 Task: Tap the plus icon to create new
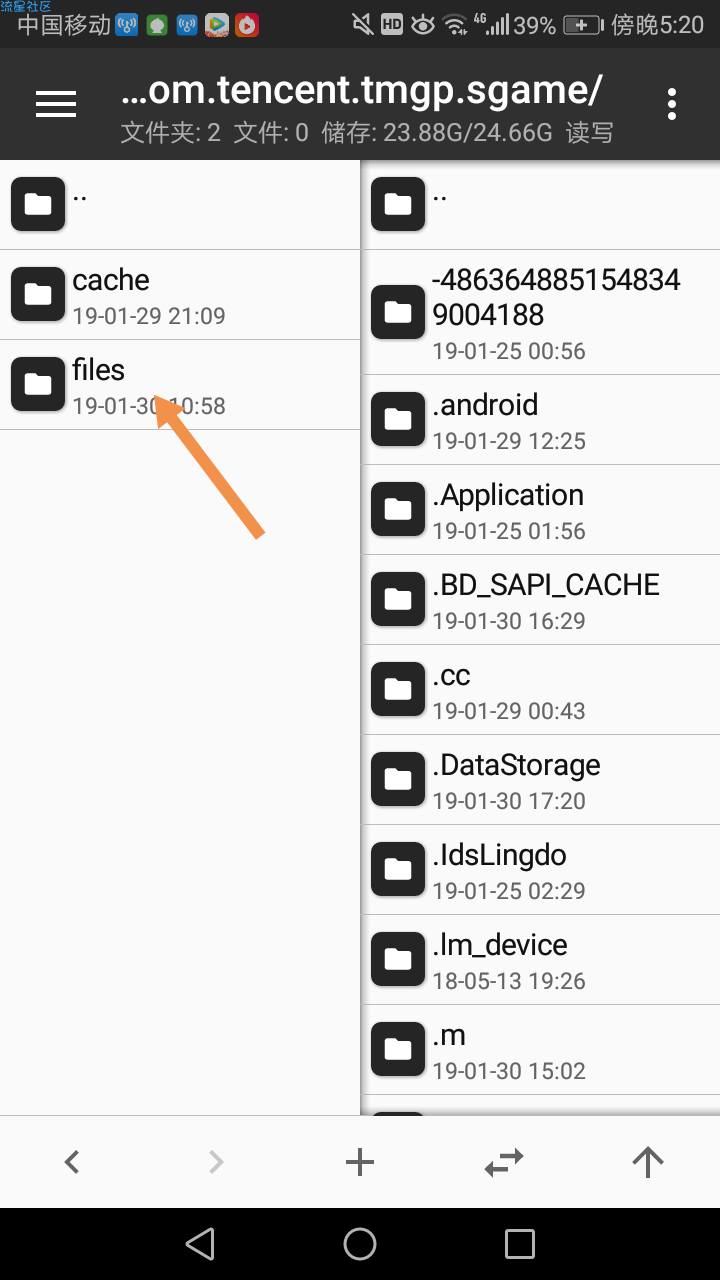click(x=360, y=1162)
